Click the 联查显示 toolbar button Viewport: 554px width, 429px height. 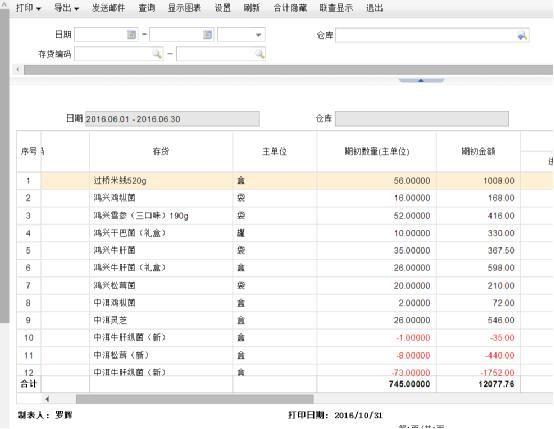tap(336, 8)
